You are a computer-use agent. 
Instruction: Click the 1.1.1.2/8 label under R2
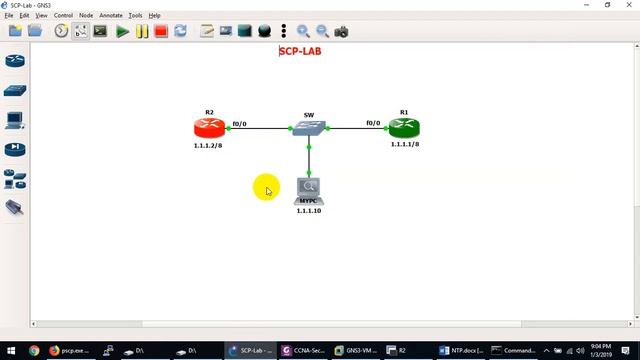pos(208,146)
